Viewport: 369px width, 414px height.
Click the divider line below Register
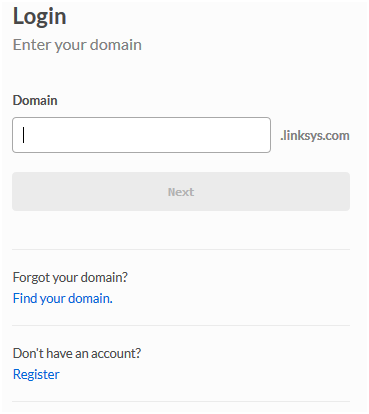pyautogui.click(x=181, y=401)
